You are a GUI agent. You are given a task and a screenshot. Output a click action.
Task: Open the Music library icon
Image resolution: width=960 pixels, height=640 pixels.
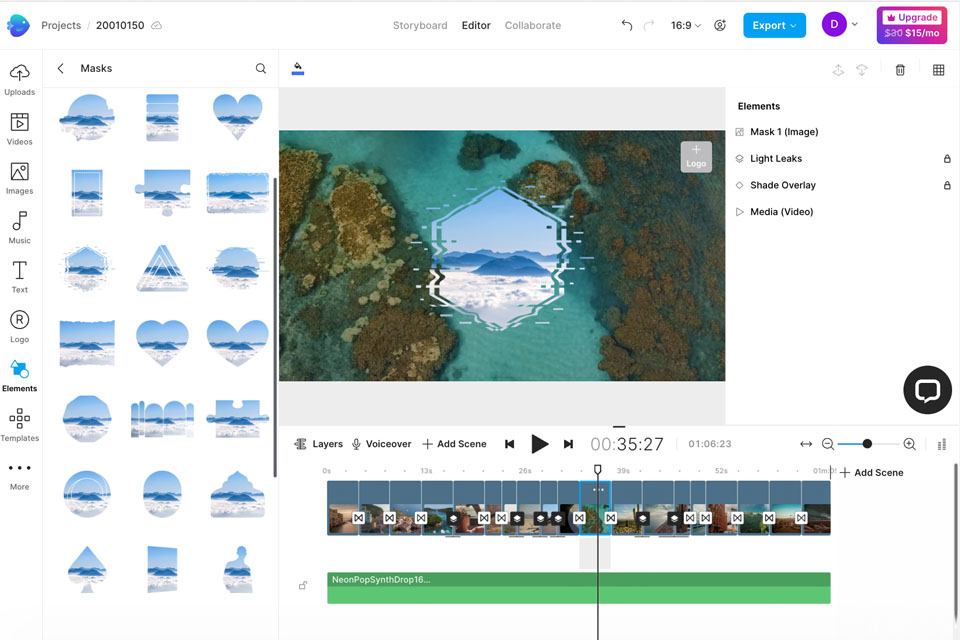[x=19, y=227]
